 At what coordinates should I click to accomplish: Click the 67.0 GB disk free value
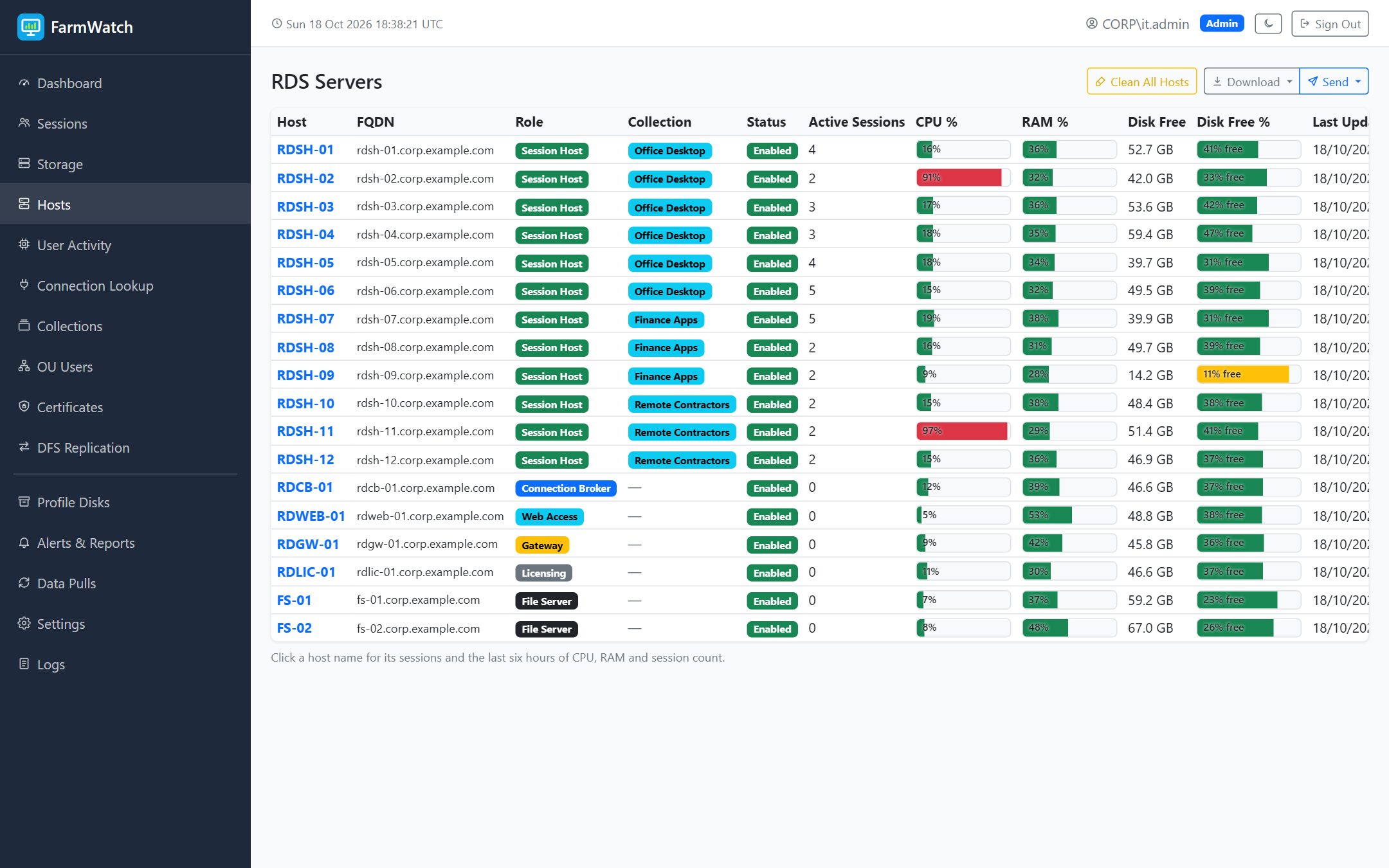tap(1150, 628)
